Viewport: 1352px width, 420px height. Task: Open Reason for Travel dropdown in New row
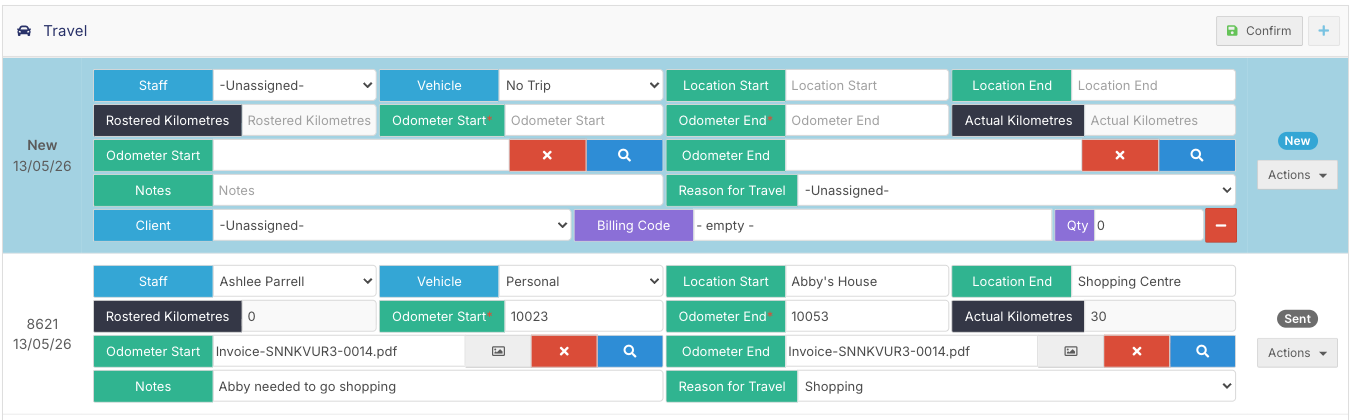(x=1016, y=191)
